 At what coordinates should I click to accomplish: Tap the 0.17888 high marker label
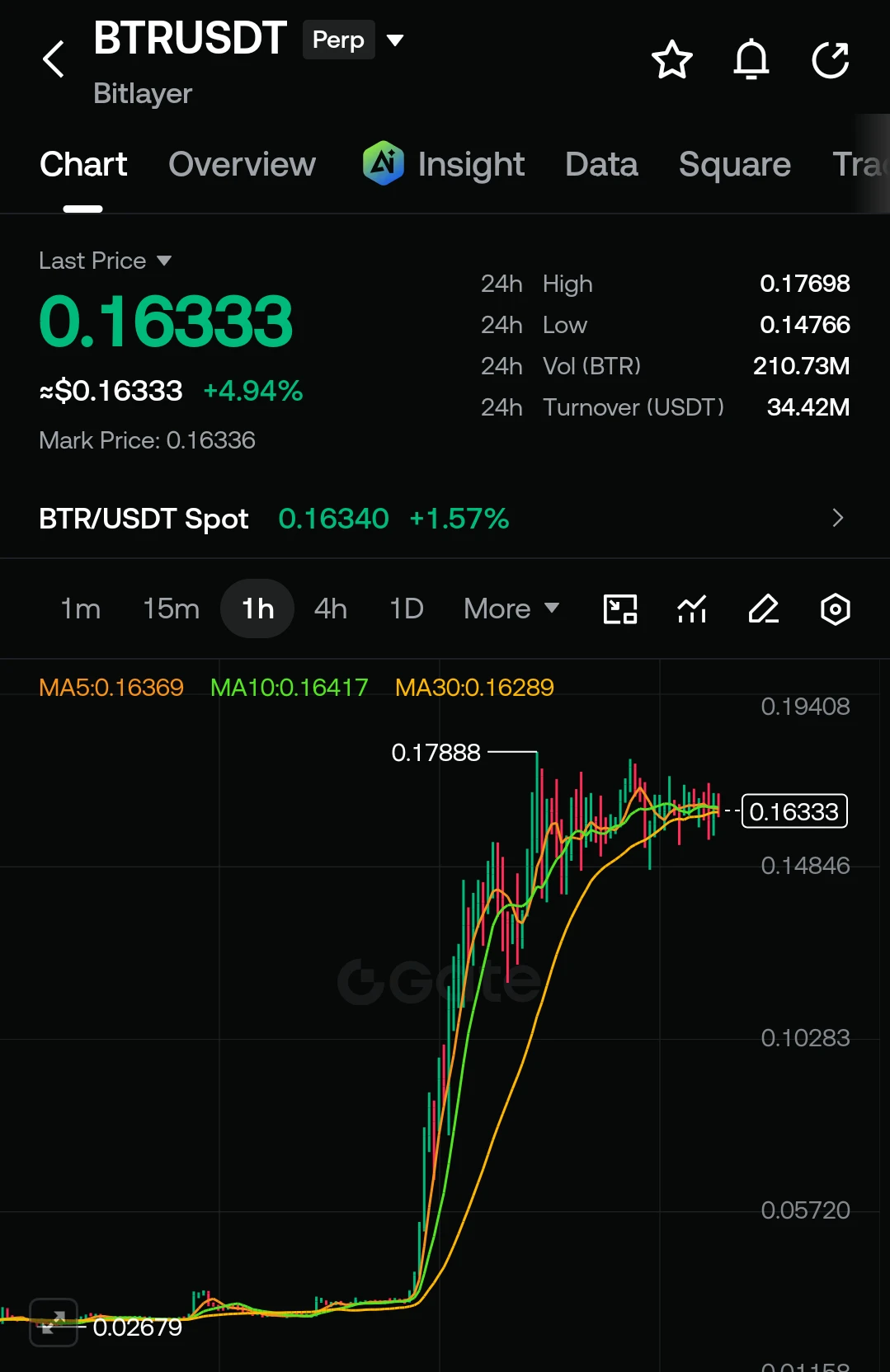(x=436, y=752)
